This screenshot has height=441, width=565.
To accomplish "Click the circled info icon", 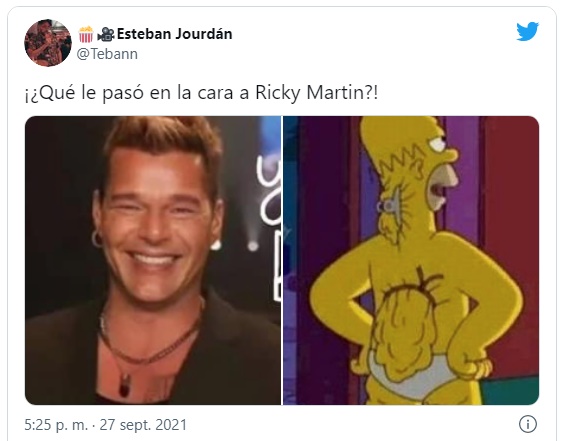I will pos(528,424).
